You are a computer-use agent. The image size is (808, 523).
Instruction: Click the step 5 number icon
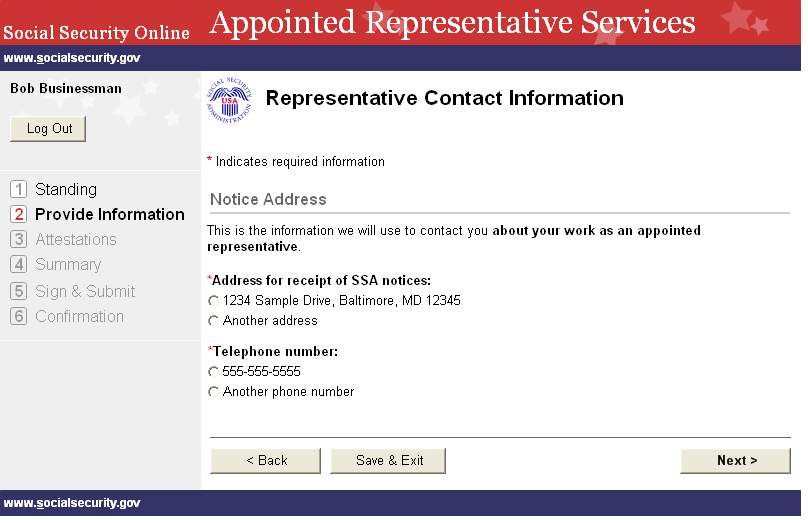[18, 291]
